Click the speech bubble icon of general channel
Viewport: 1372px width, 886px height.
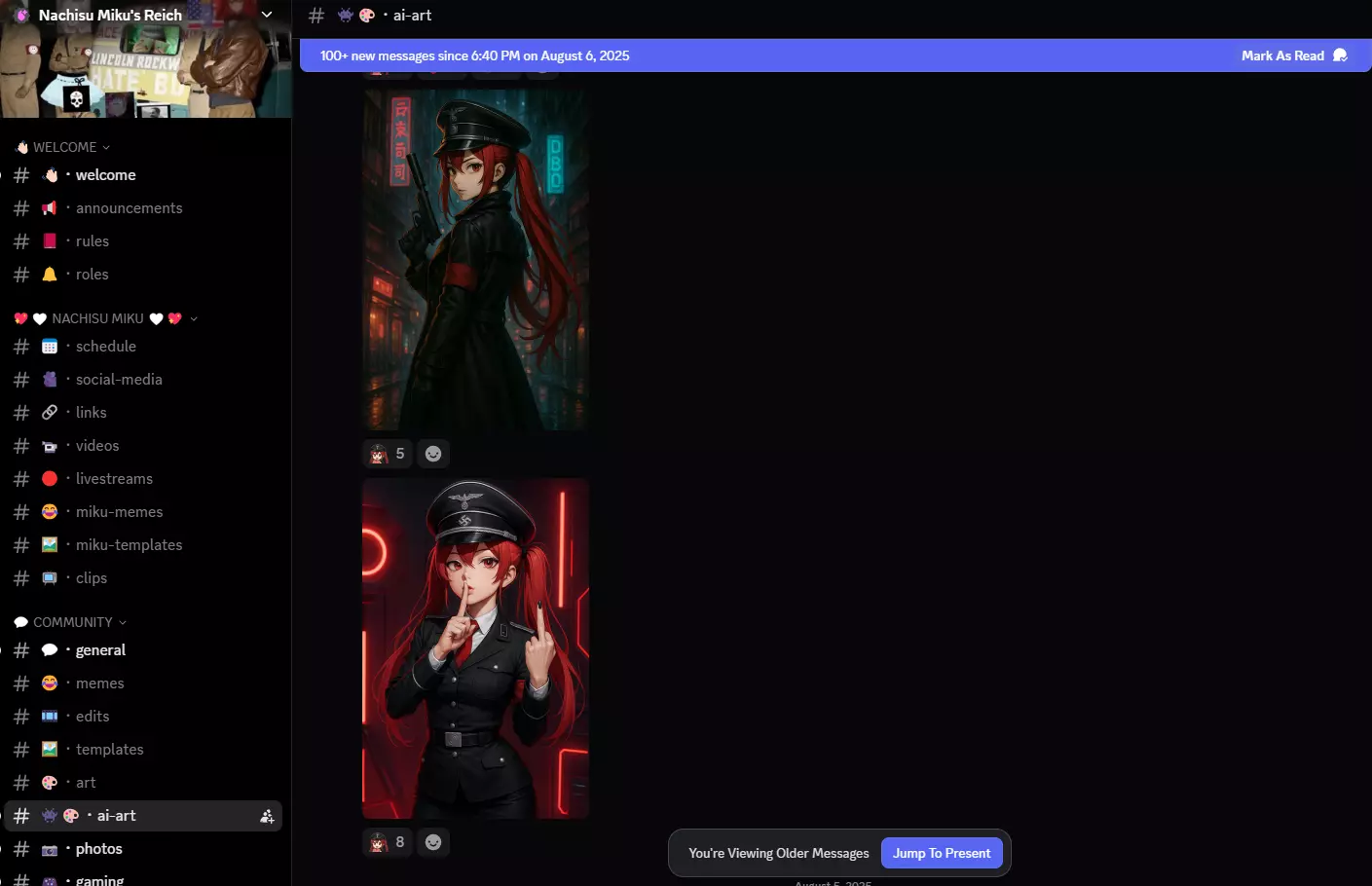point(50,650)
